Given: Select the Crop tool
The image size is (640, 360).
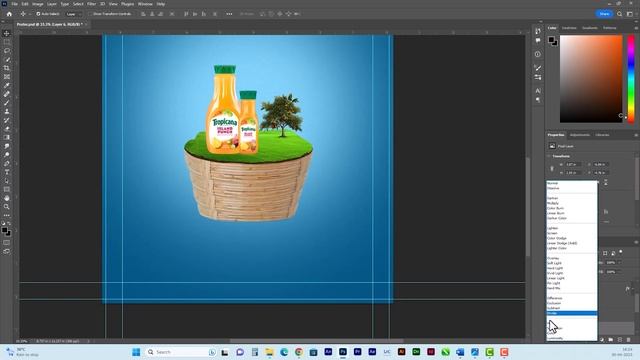Looking at the screenshot, I should [7, 68].
